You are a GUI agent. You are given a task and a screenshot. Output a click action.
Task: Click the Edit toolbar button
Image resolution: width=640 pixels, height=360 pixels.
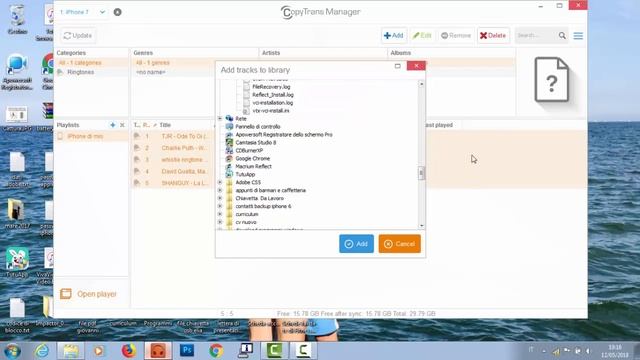[x=422, y=36]
